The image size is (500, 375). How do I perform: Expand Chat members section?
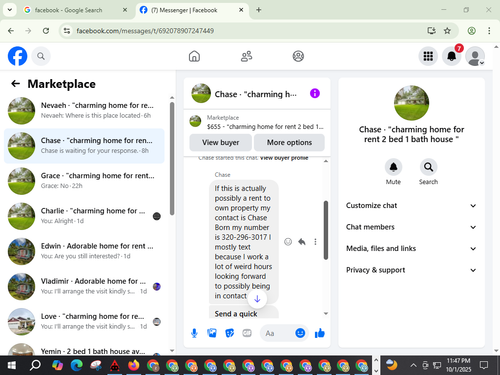(x=411, y=227)
